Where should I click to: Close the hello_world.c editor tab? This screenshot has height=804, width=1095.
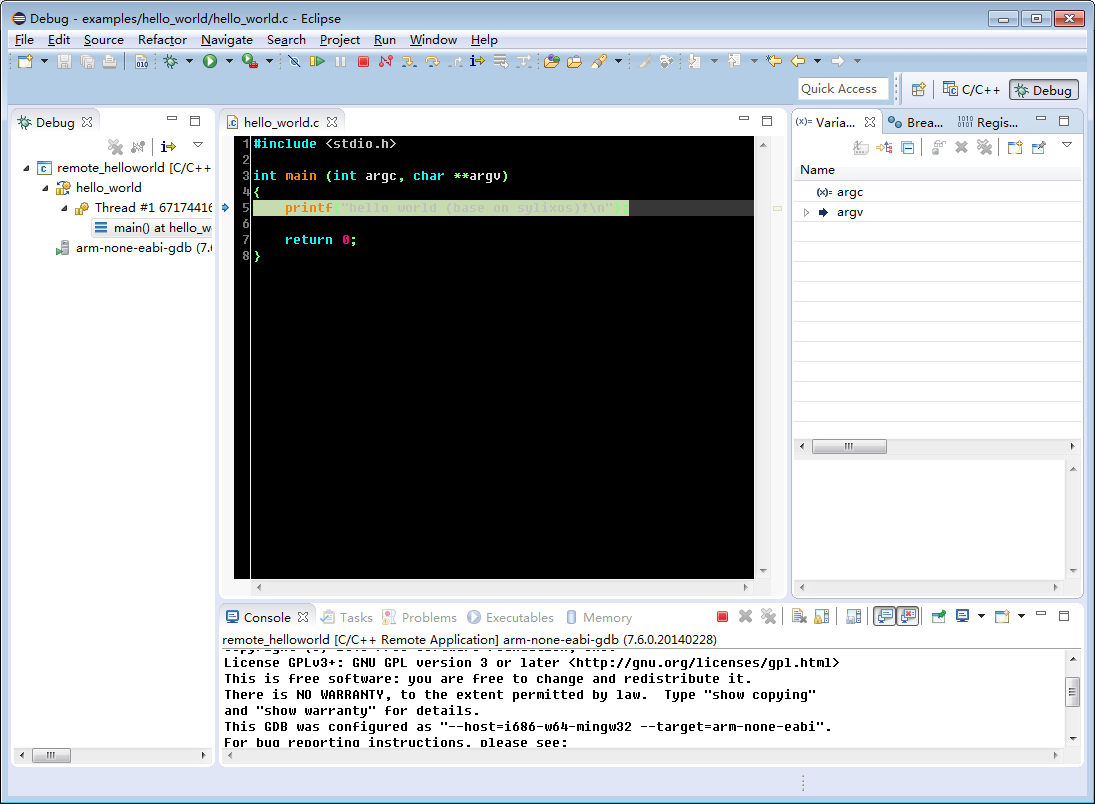[332, 122]
